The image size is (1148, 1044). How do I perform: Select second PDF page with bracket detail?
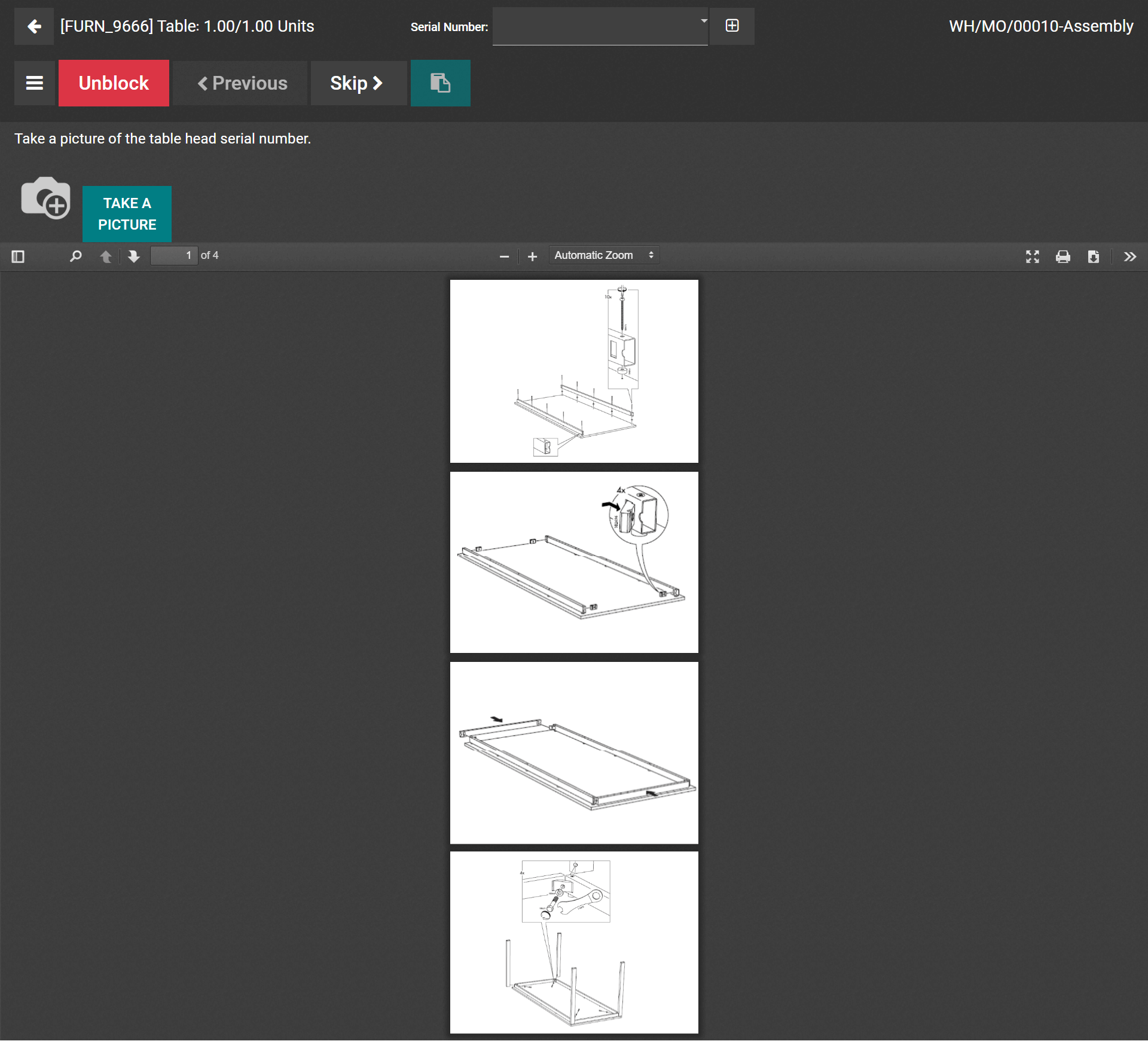(574, 562)
